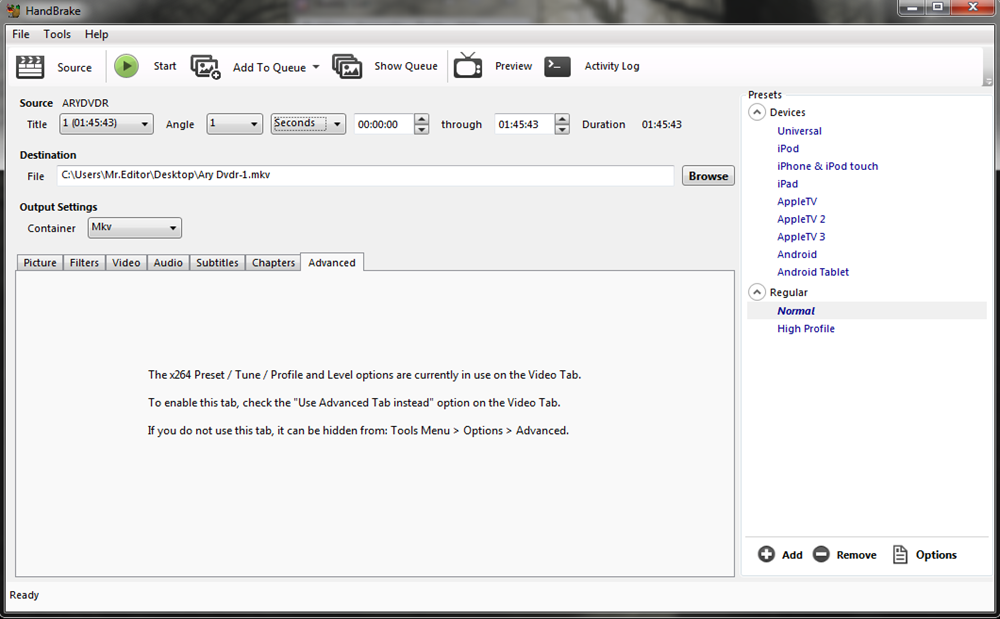Screen dimensions: 1000x619
Task: Select the High Profile preset
Action: (x=805, y=329)
